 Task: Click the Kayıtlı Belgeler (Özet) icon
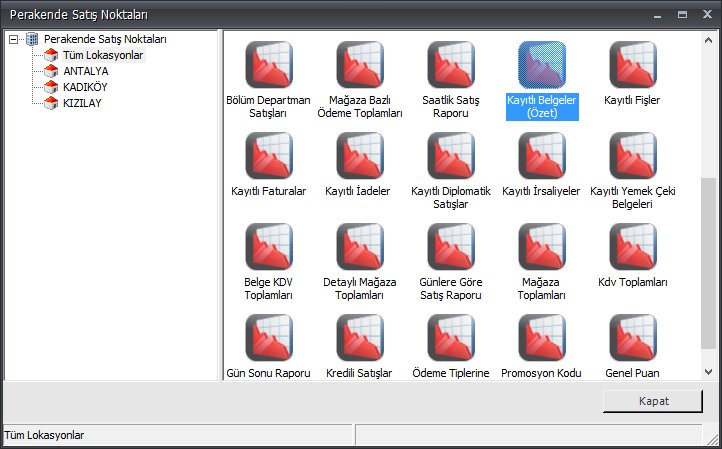click(542, 64)
